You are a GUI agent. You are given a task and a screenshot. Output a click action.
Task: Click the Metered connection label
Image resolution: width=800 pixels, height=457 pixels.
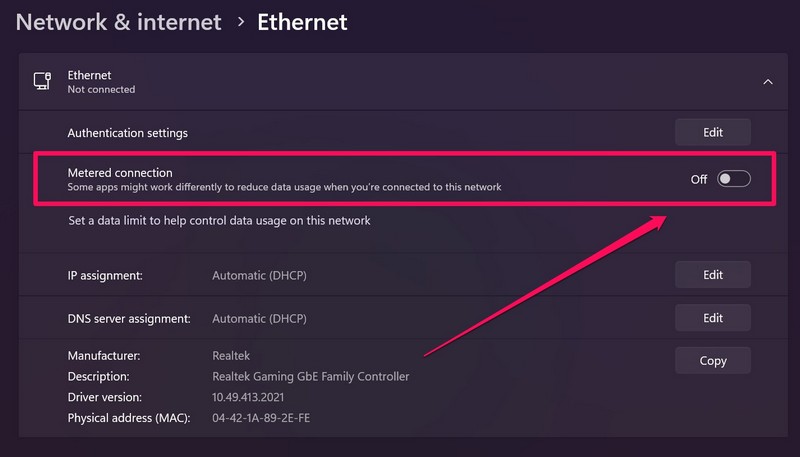tap(120, 173)
